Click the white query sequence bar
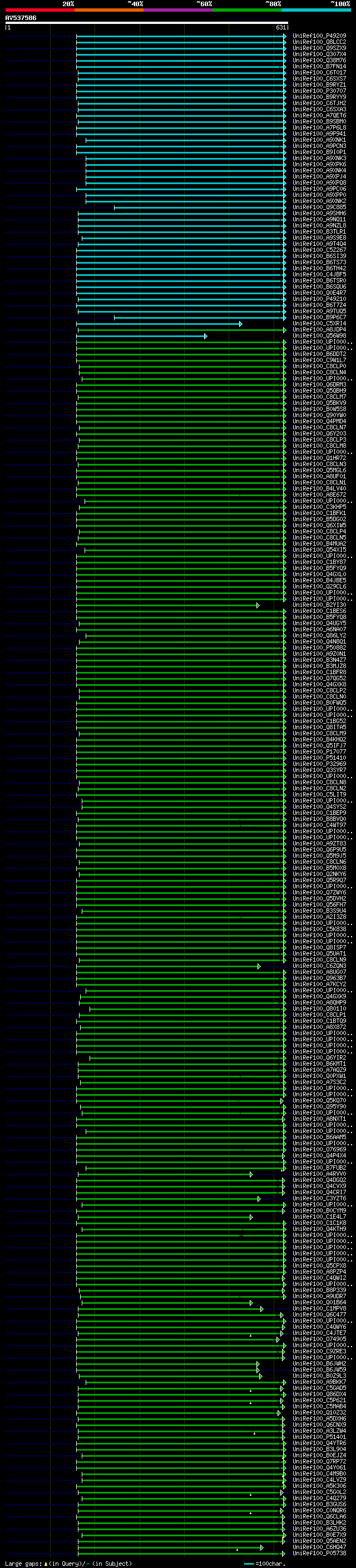The width and height of the screenshot is (356, 1568). click(147, 22)
